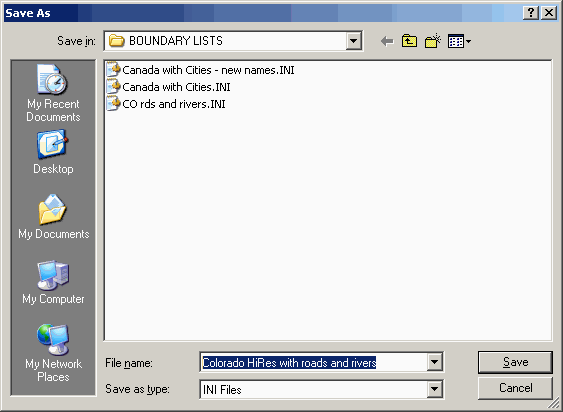The image size is (563, 412).
Task: Click the icon of CO rds and rivers.INI
Action: click(x=113, y=104)
